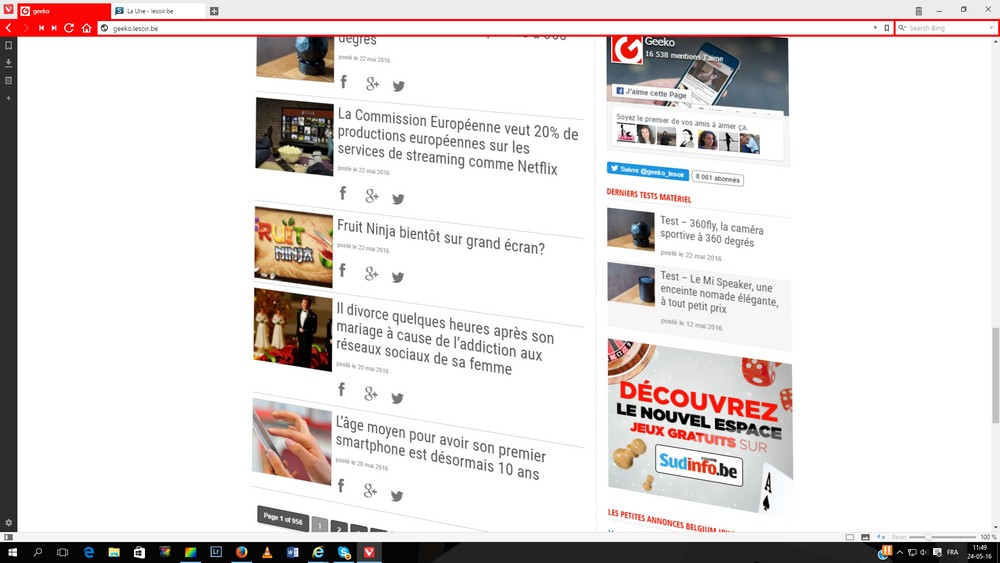Viewport: 1000px width, 563px height.
Task: Click the vertical page scrollbar thumb
Action: point(995,374)
